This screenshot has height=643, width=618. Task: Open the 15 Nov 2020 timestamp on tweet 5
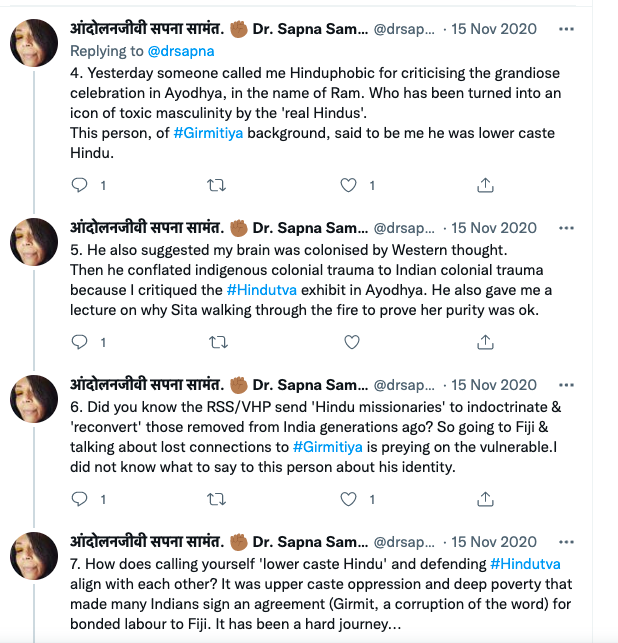point(493,228)
